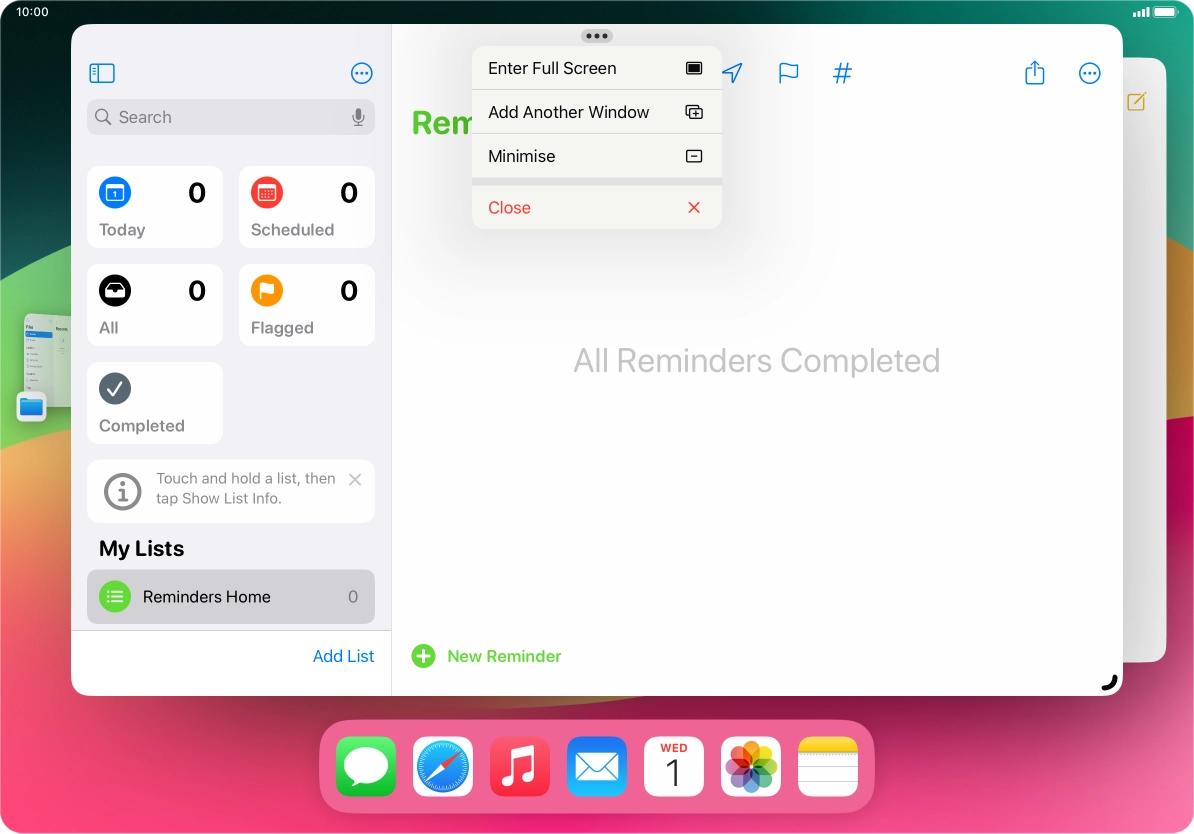Tap Add List to create a list
1194x834 pixels.
343,656
